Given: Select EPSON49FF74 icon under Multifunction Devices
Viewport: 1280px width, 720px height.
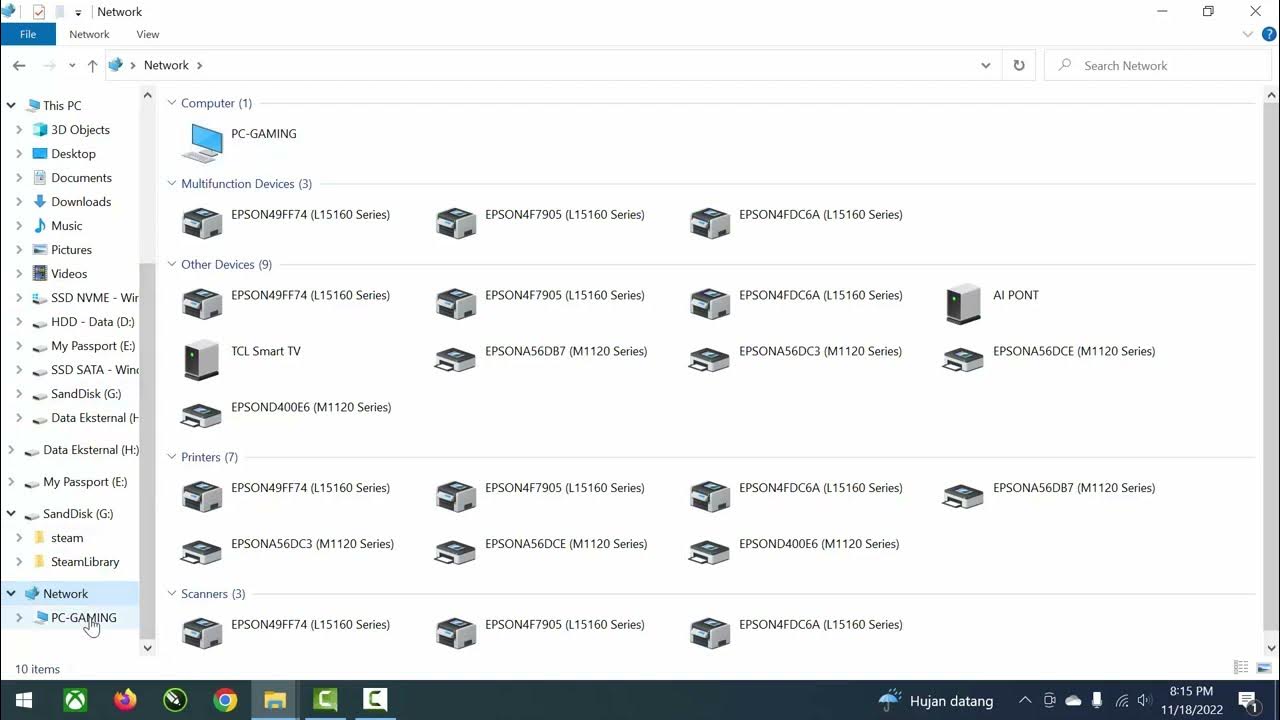Looking at the screenshot, I should [203, 222].
